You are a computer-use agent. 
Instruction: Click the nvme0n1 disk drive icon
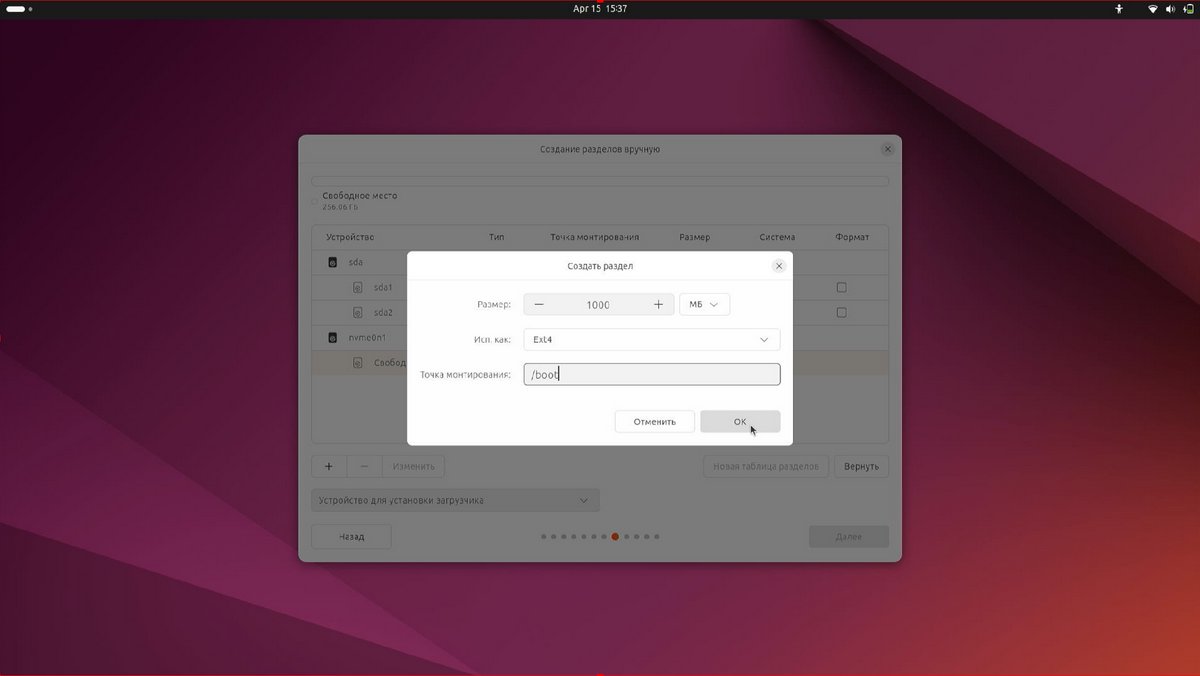[333, 338]
